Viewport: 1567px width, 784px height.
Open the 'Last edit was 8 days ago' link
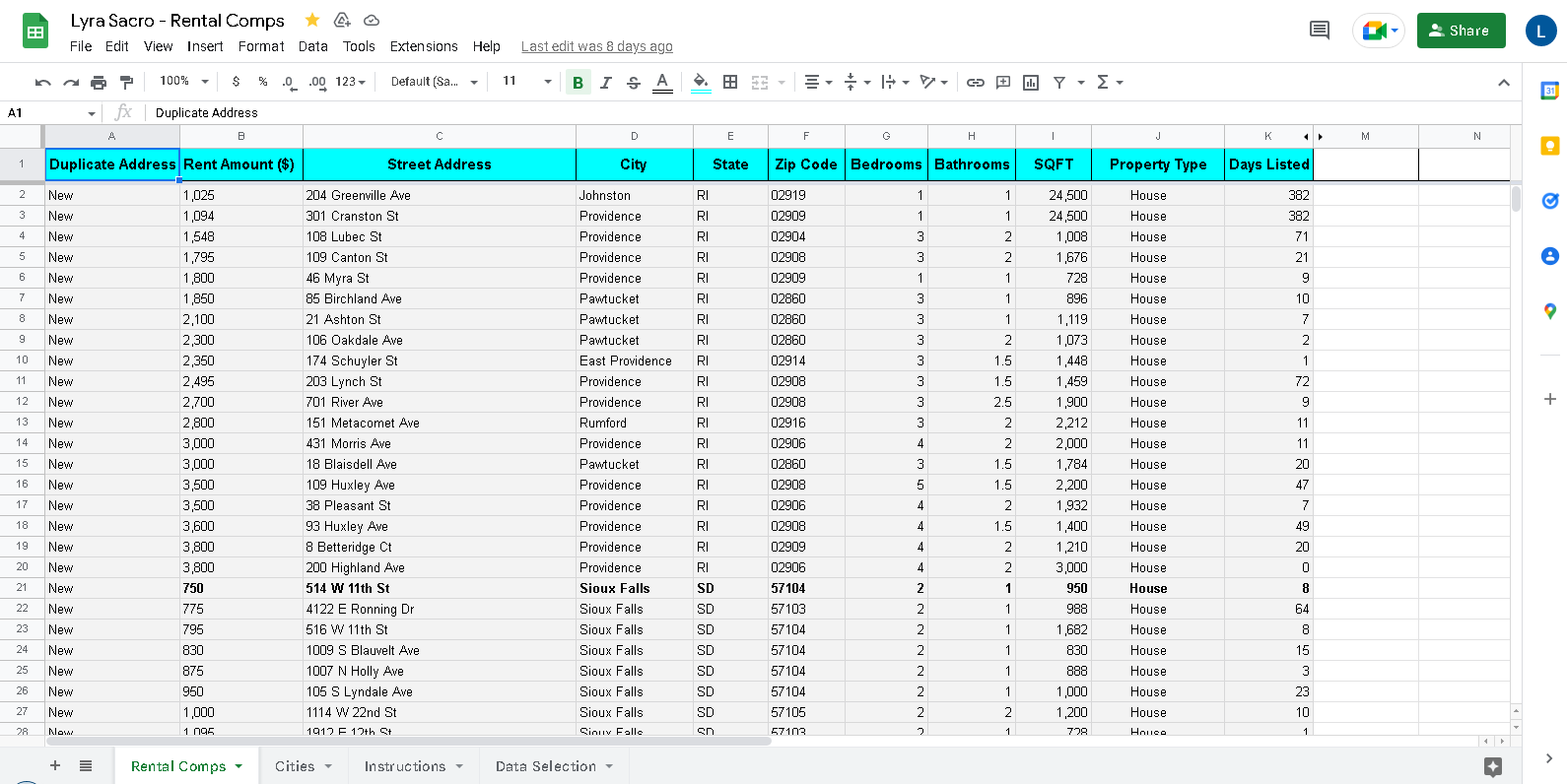[x=597, y=46]
